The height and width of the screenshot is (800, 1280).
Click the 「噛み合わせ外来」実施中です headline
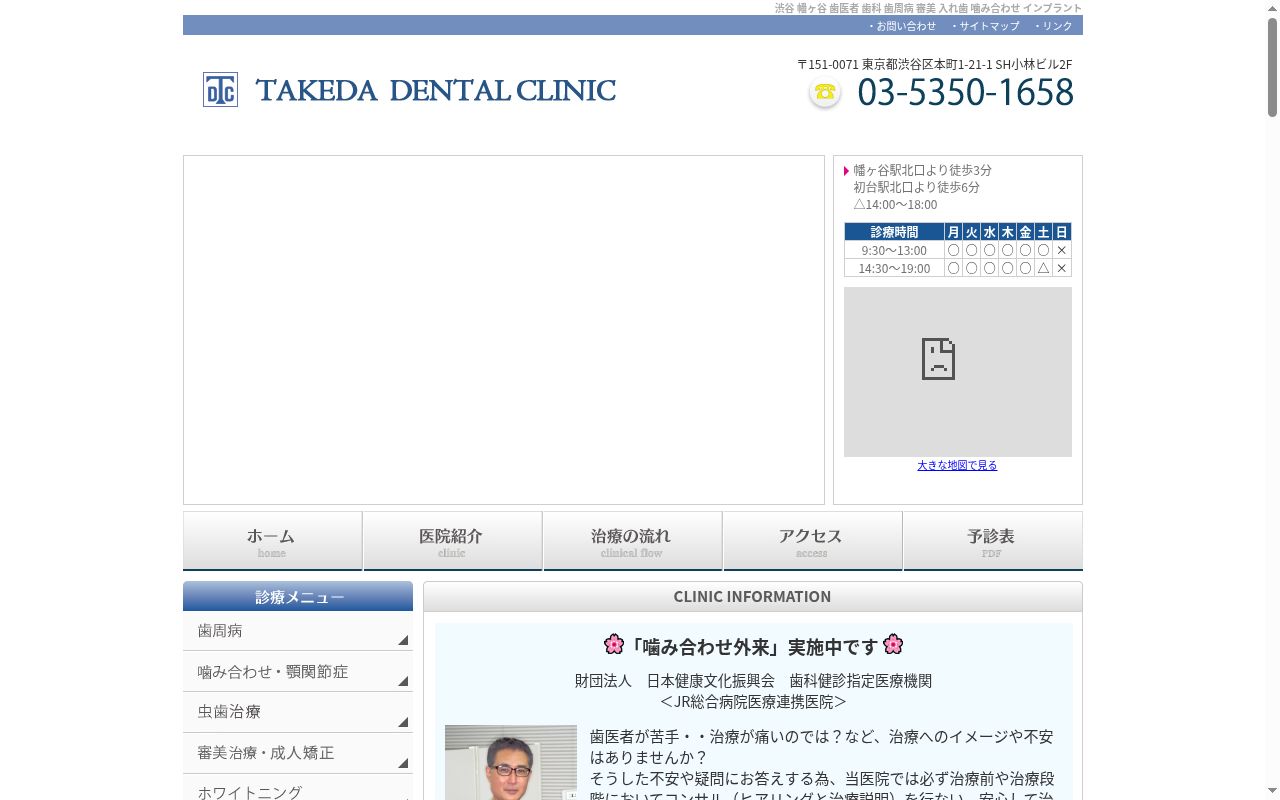click(753, 646)
